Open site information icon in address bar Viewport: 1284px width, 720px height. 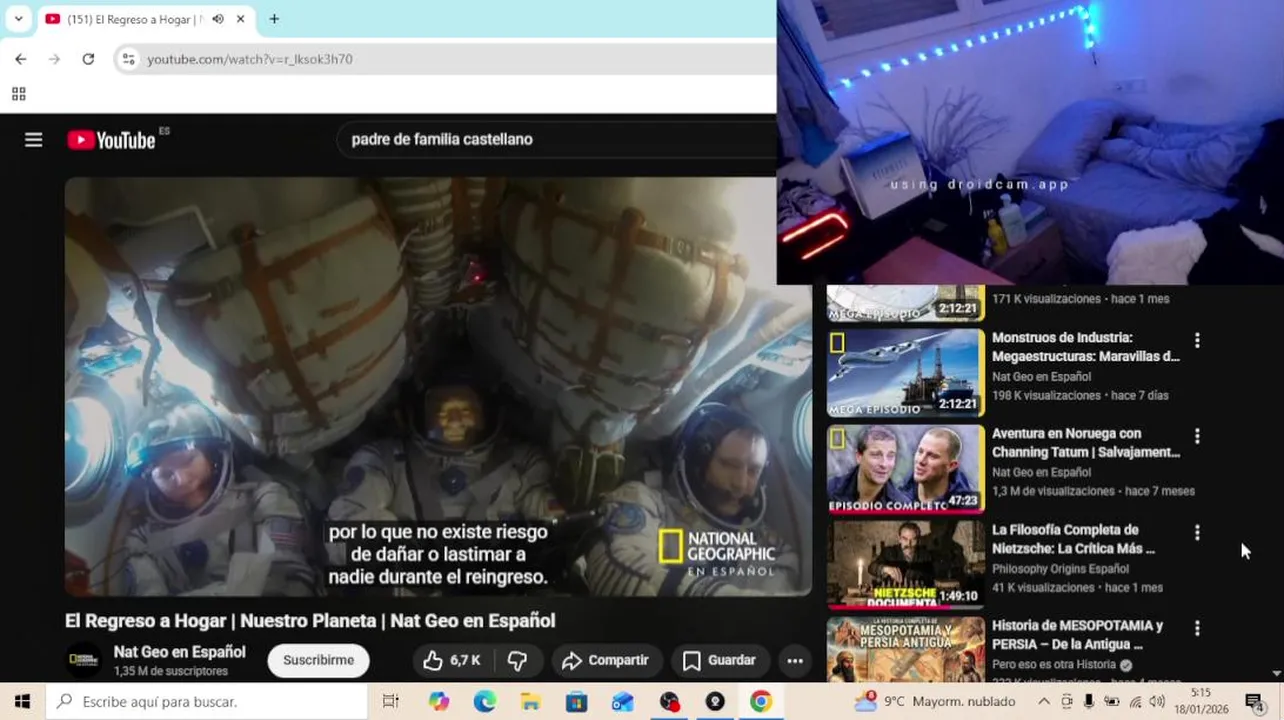click(128, 59)
